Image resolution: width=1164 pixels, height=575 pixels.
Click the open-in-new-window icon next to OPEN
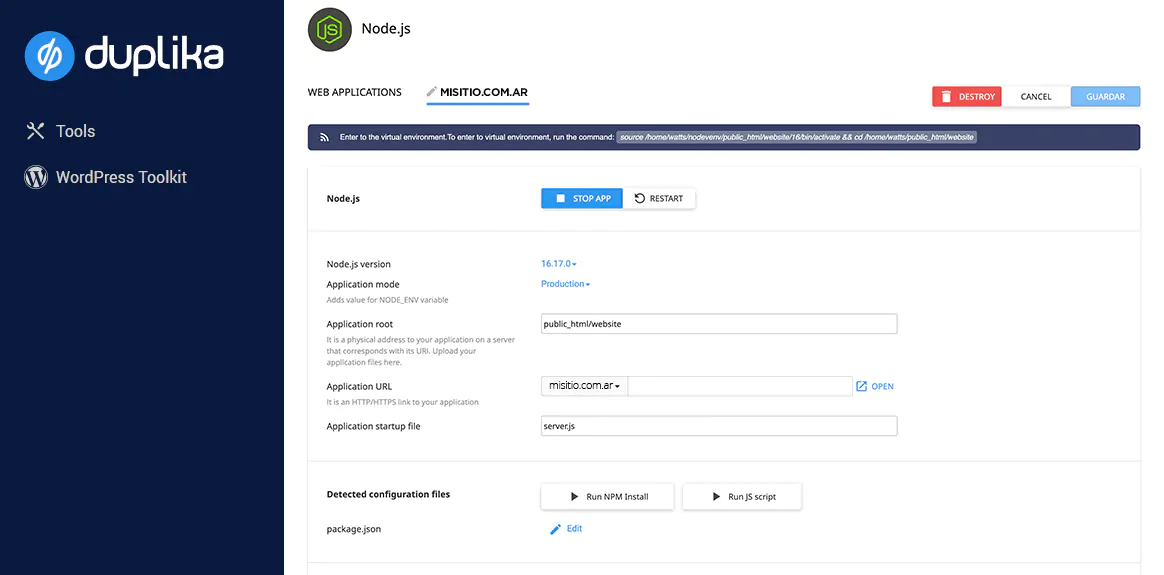(x=861, y=386)
